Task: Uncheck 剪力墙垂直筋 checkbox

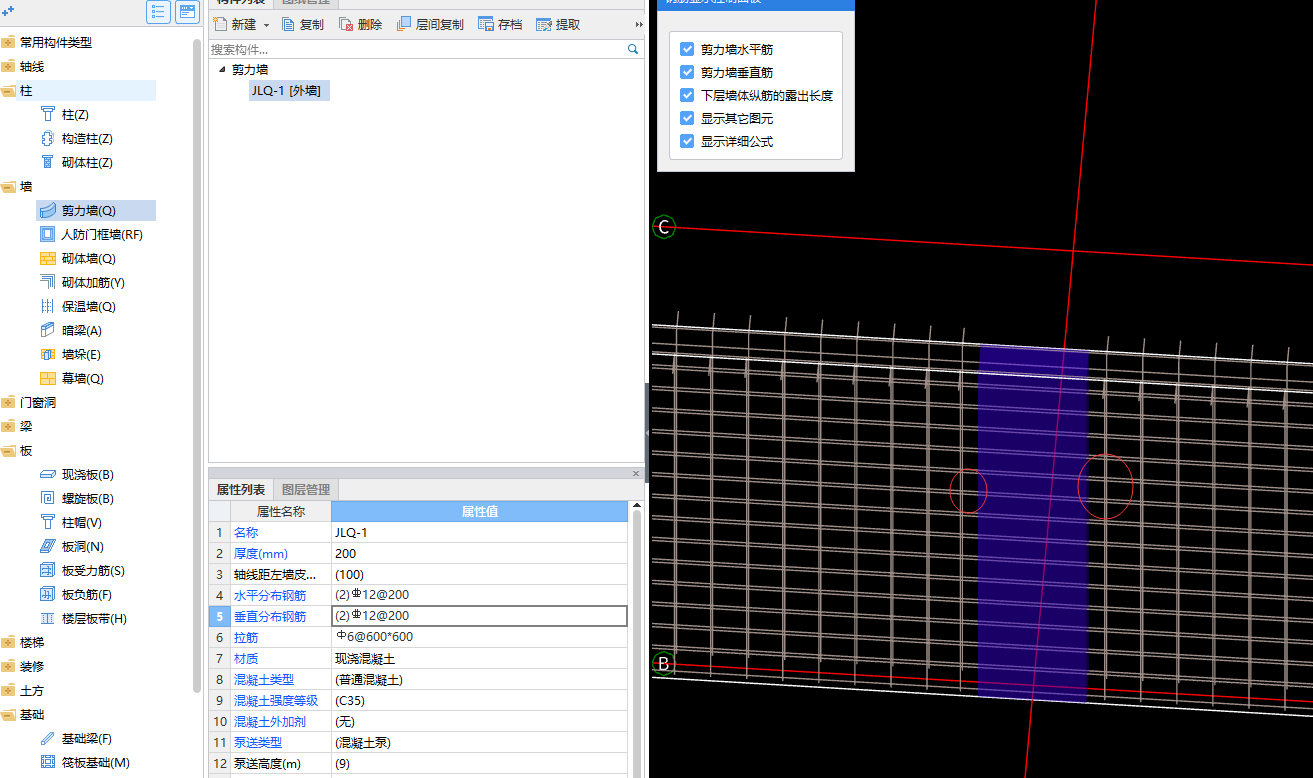Action: coord(687,72)
